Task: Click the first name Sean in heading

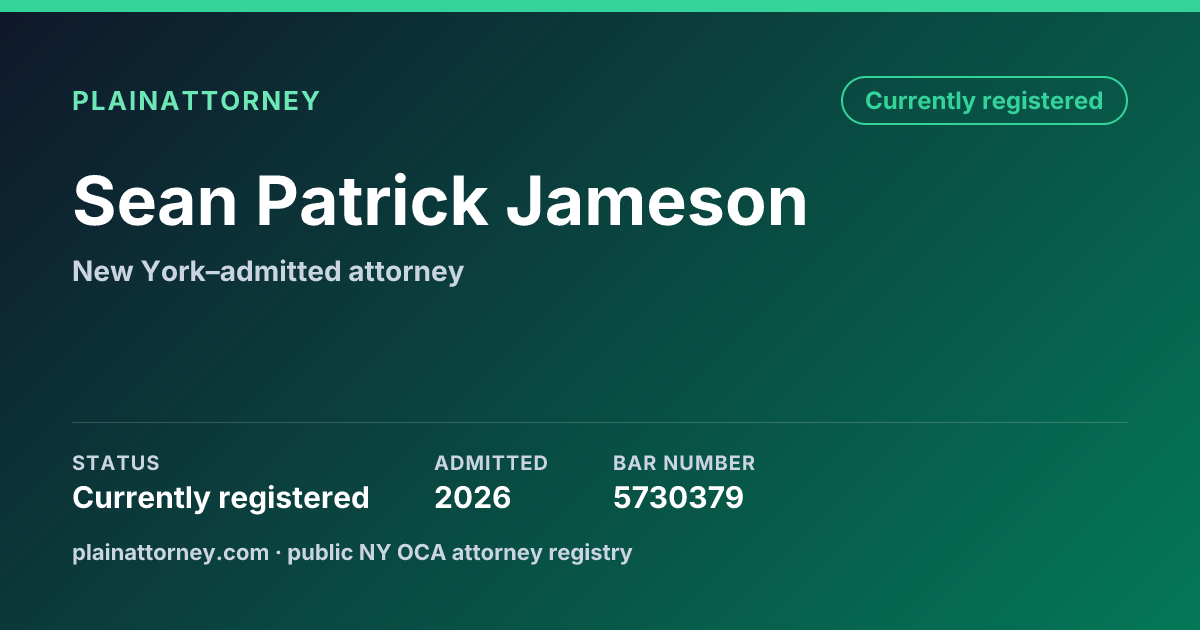Action: pos(154,202)
